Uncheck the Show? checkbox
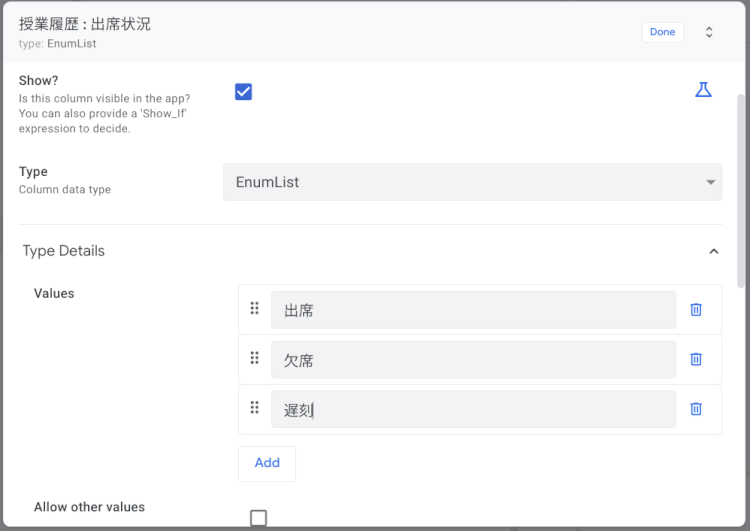This screenshot has width=750, height=531. (x=243, y=92)
